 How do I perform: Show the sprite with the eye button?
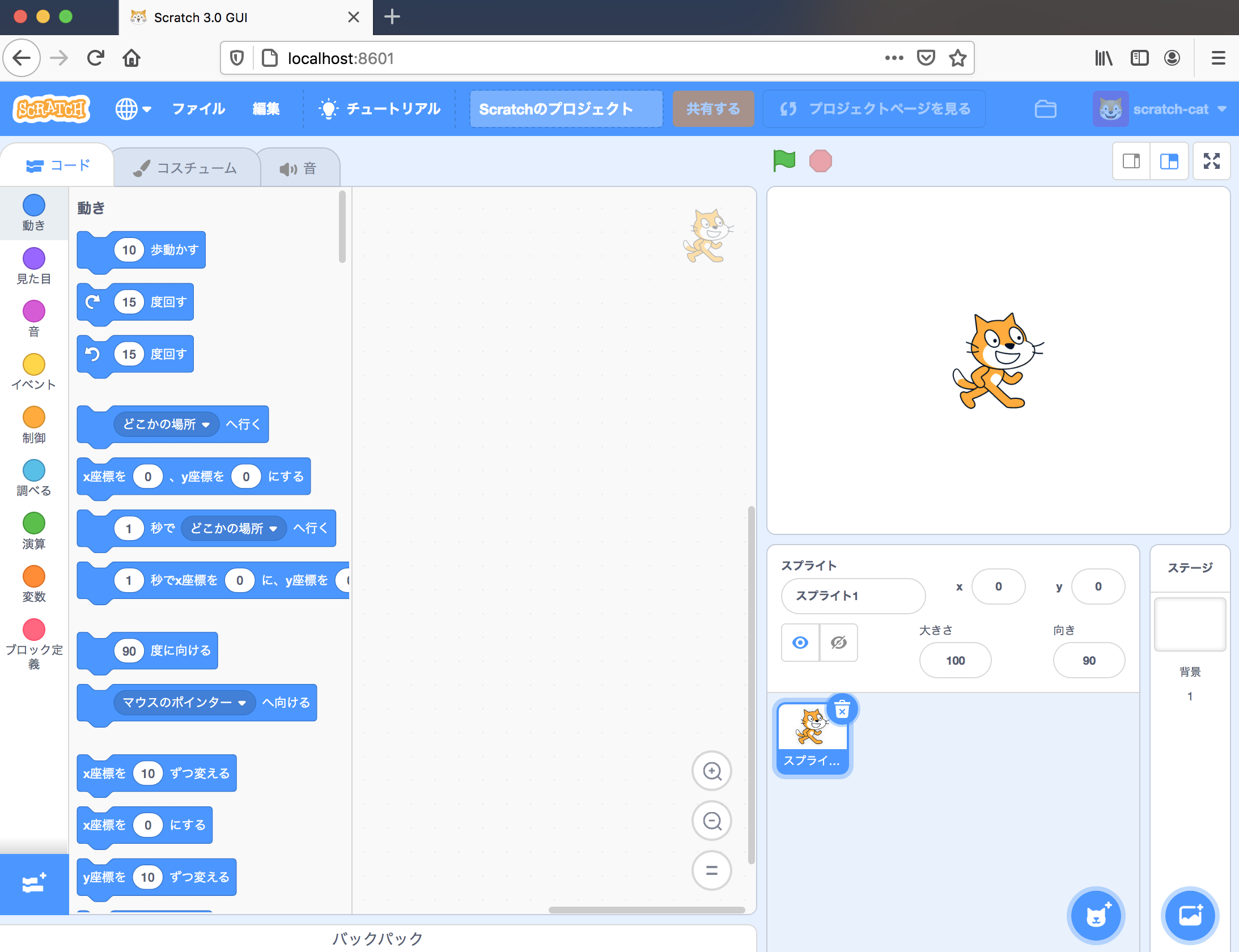800,643
